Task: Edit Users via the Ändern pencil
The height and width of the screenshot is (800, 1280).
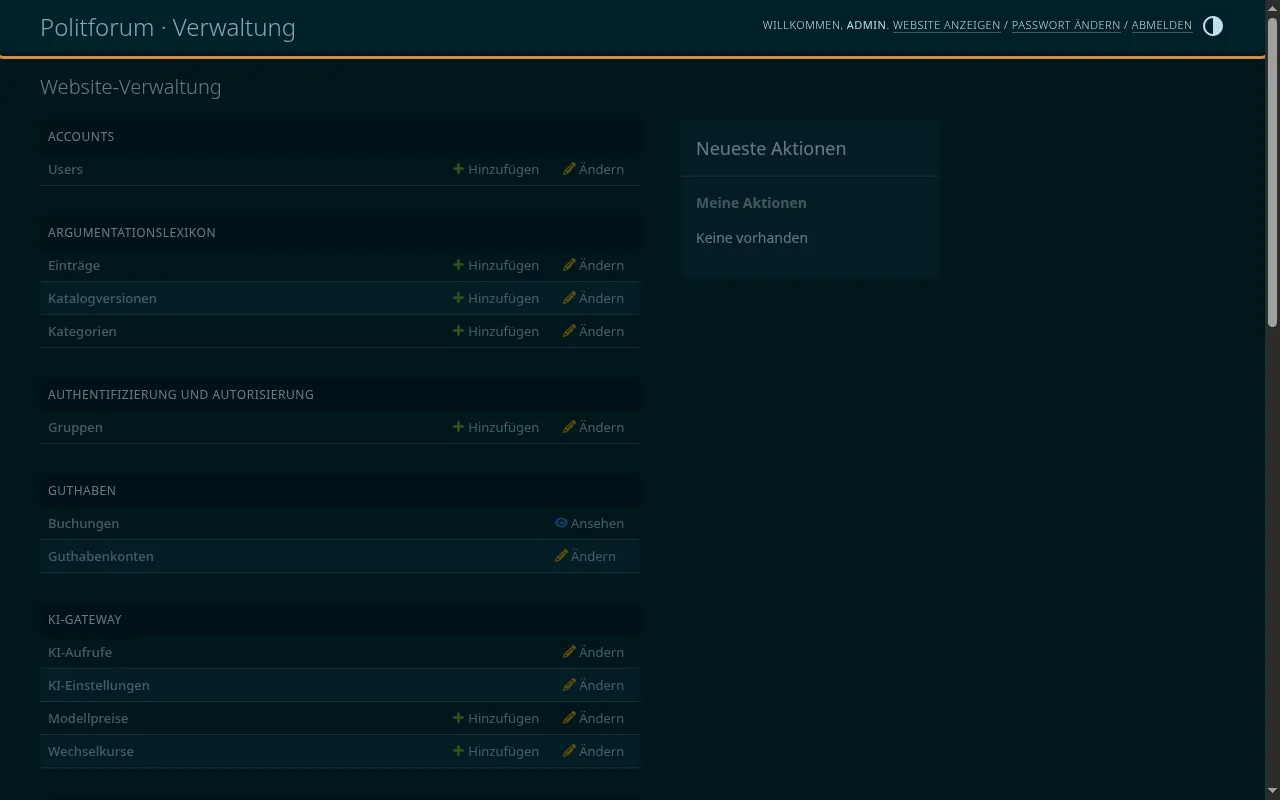Action: pos(593,169)
